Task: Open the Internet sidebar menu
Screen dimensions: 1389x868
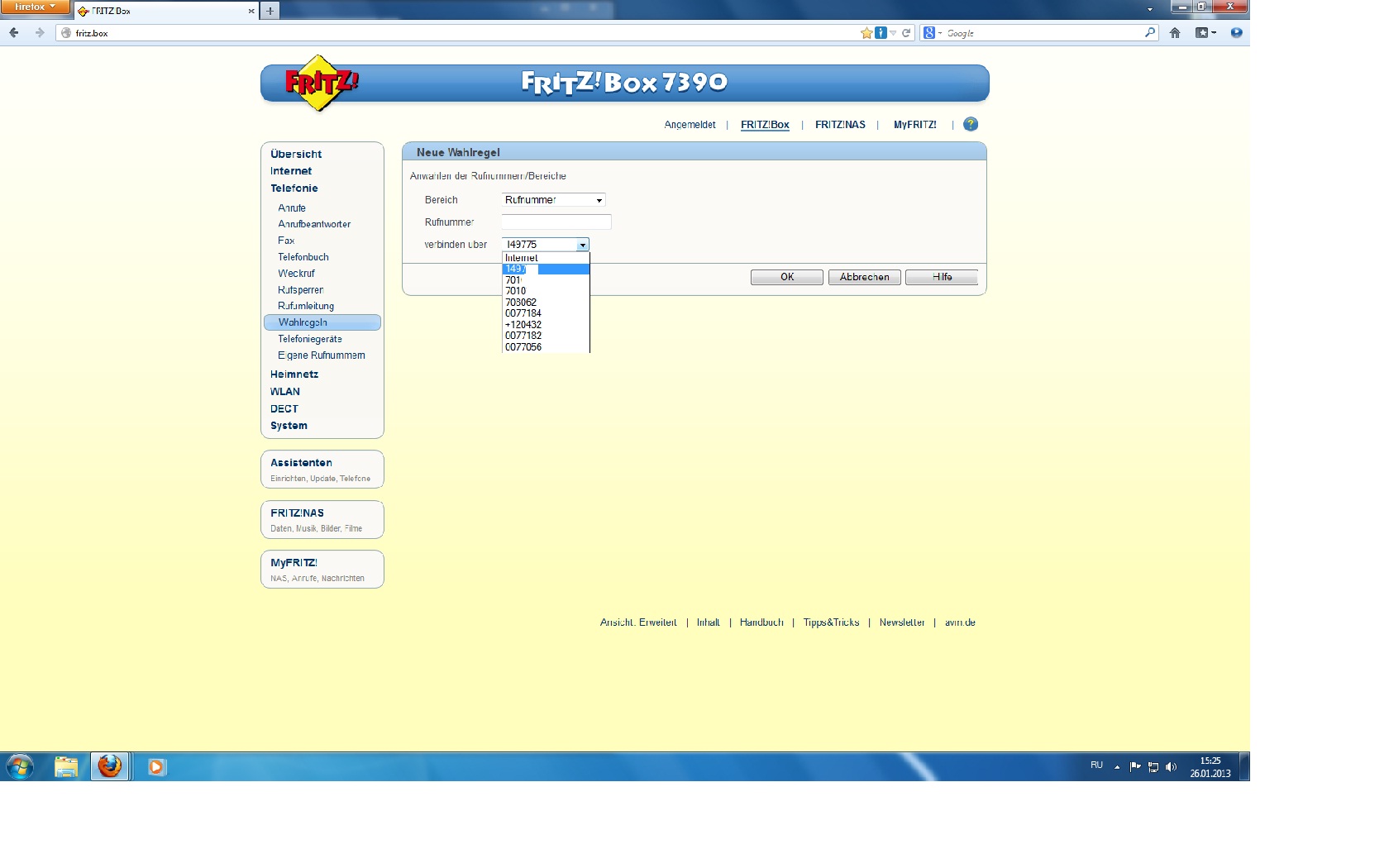Action: (291, 171)
